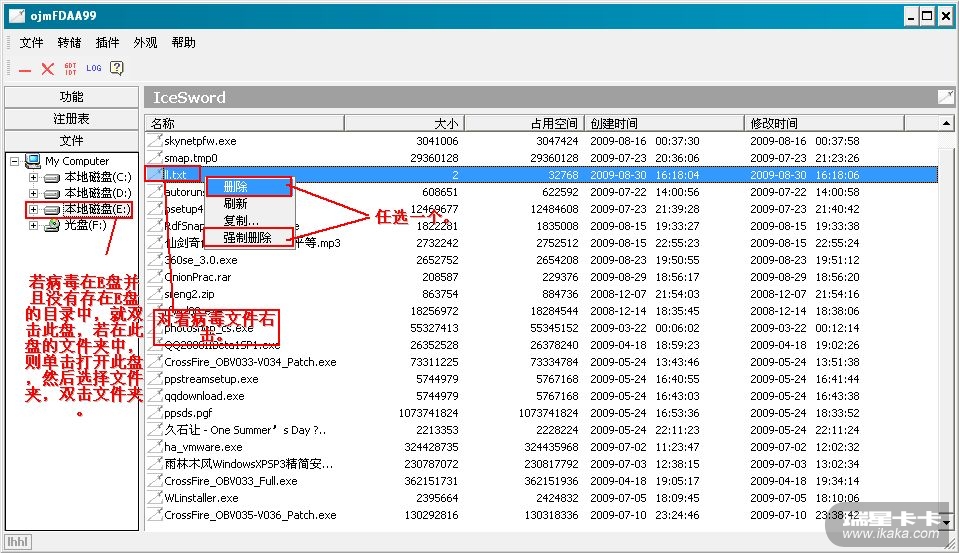The image size is (959, 553).
Task: Expand the 本地磁盘(C:) node
Action: (33, 177)
